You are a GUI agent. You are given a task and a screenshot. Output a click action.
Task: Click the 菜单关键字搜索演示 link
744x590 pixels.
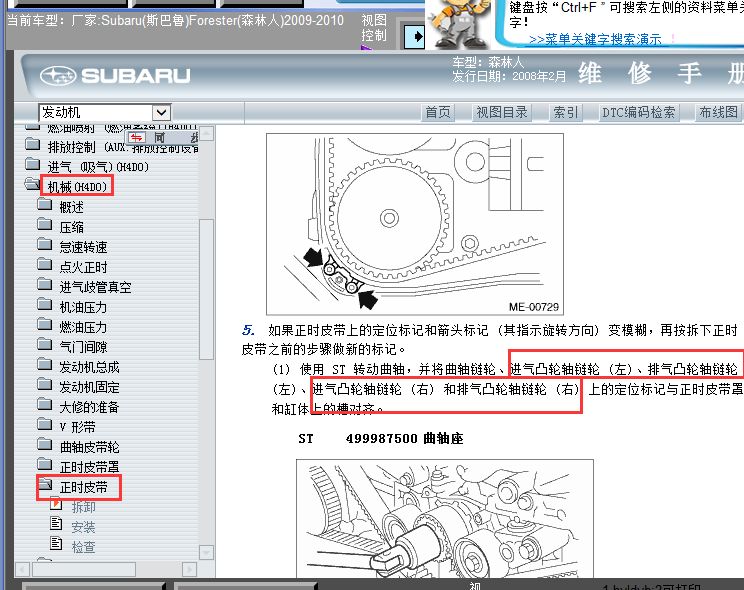tap(595, 39)
